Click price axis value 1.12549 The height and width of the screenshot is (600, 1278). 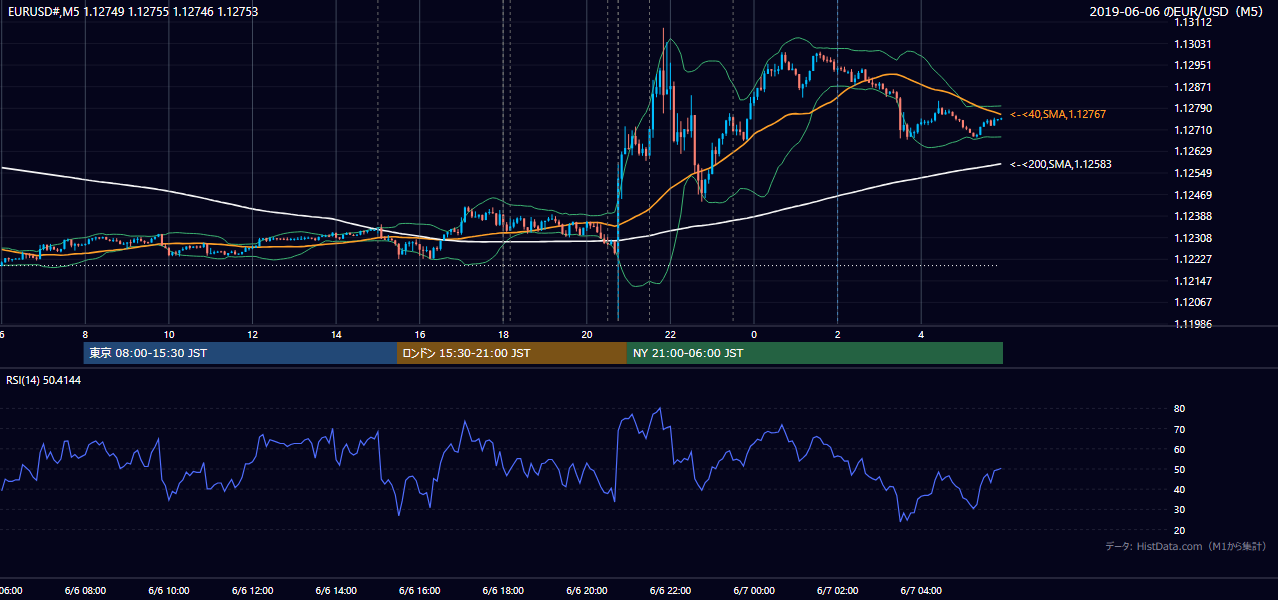coord(1192,173)
